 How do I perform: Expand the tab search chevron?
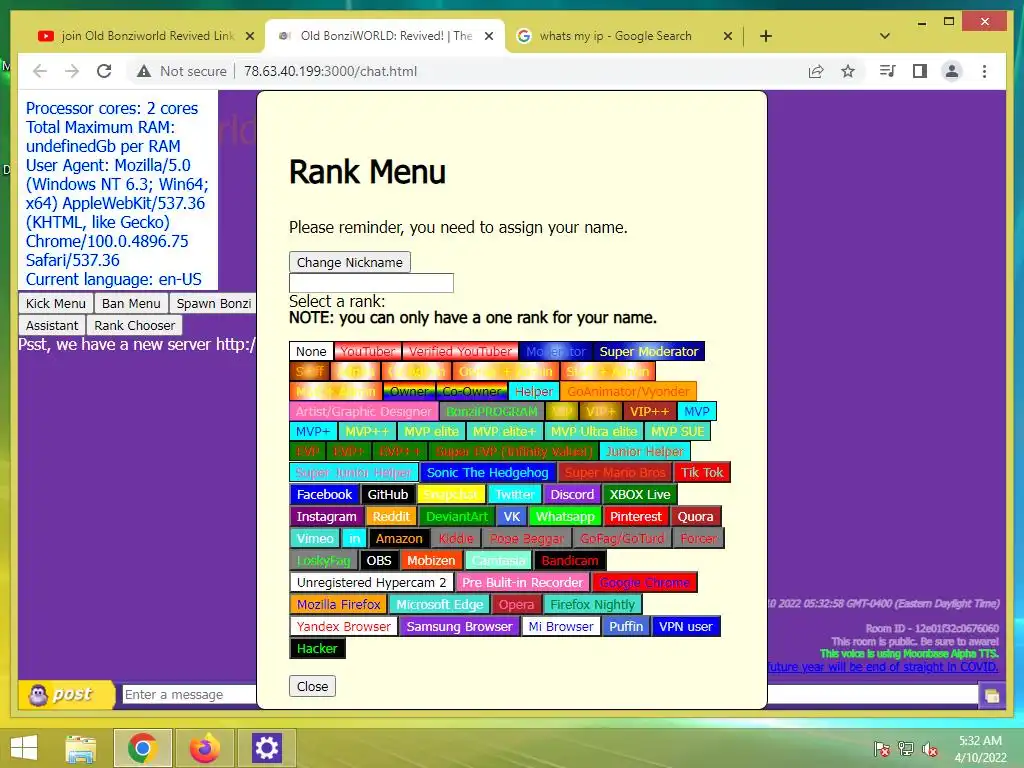tap(884, 37)
